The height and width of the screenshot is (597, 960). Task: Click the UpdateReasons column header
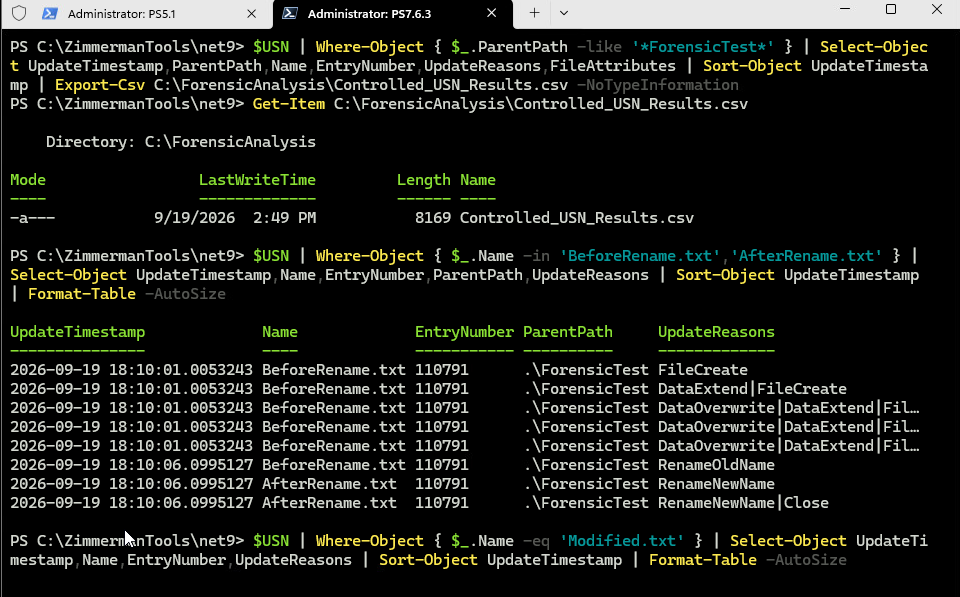coord(716,332)
